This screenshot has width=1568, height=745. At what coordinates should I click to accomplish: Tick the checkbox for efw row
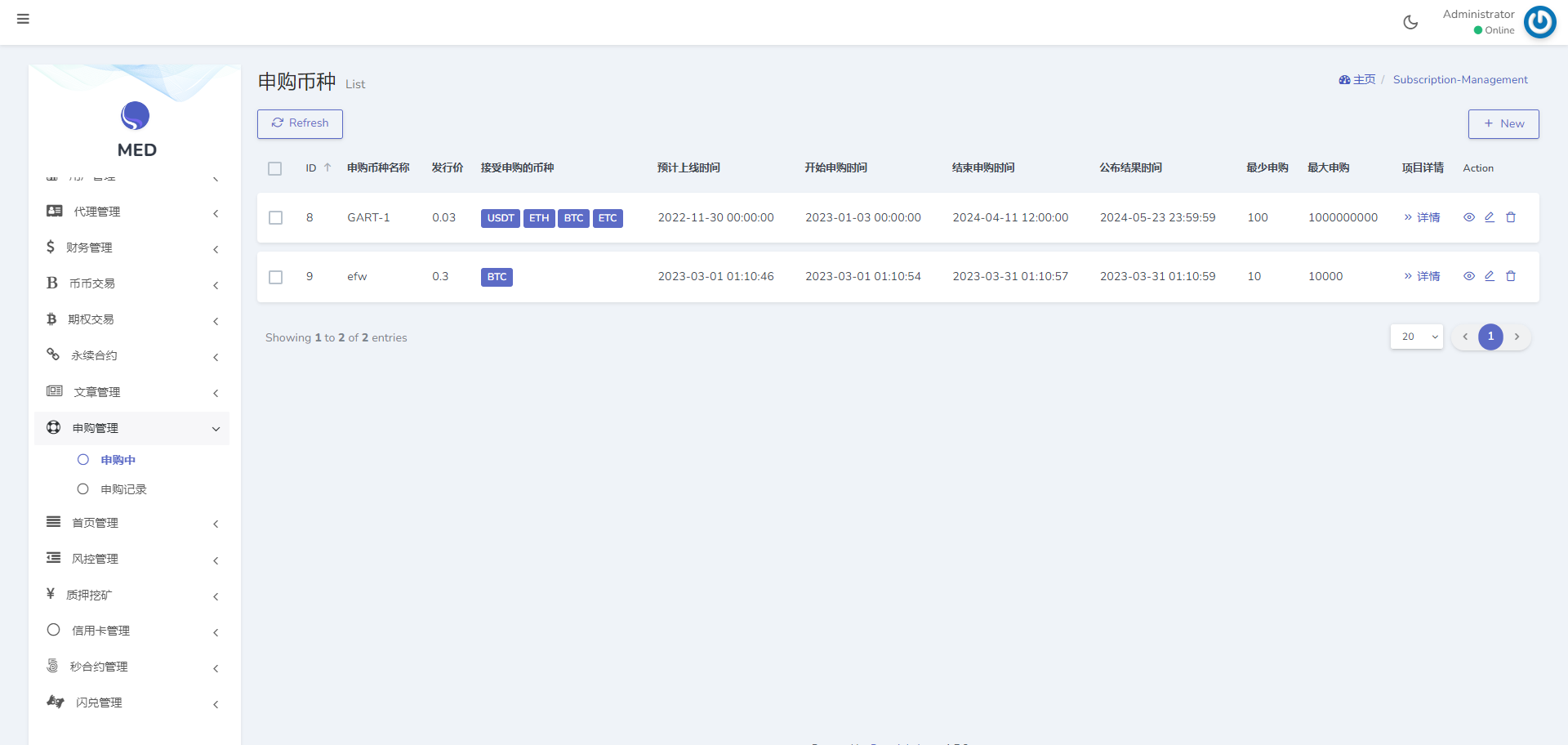(x=276, y=277)
